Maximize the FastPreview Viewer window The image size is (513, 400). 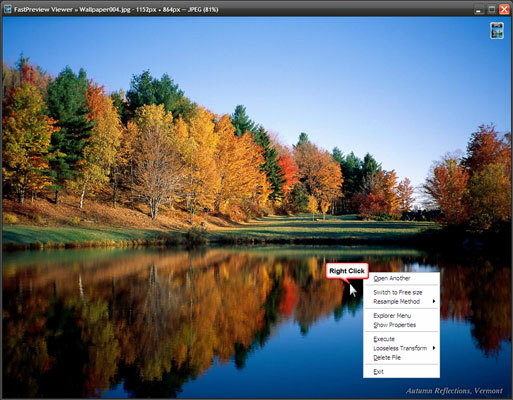pyautogui.click(x=492, y=10)
